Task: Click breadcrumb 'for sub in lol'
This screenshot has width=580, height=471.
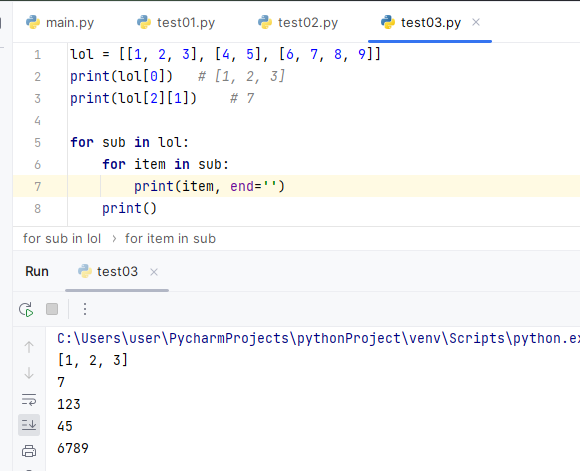Action: (62, 239)
